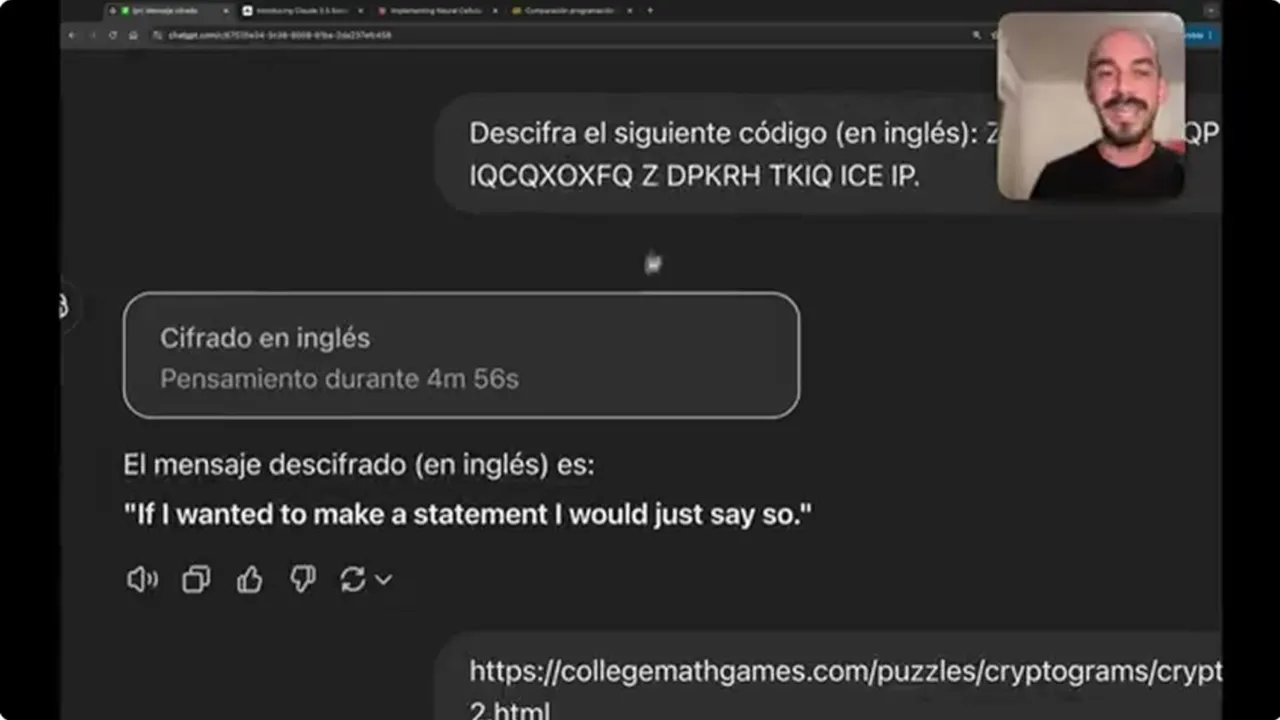This screenshot has height=720, width=1280.
Task: Close the 'Mensaje cifrado' tab
Action: [x=226, y=10]
